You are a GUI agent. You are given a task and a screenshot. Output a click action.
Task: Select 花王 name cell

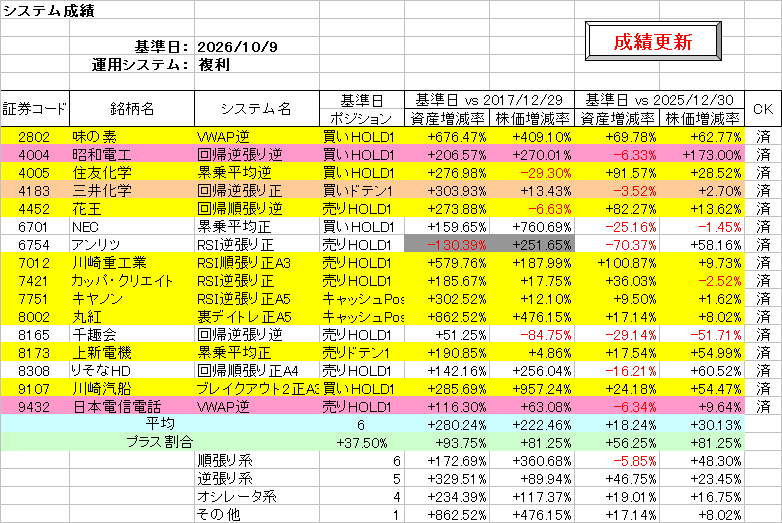point(132,208)
